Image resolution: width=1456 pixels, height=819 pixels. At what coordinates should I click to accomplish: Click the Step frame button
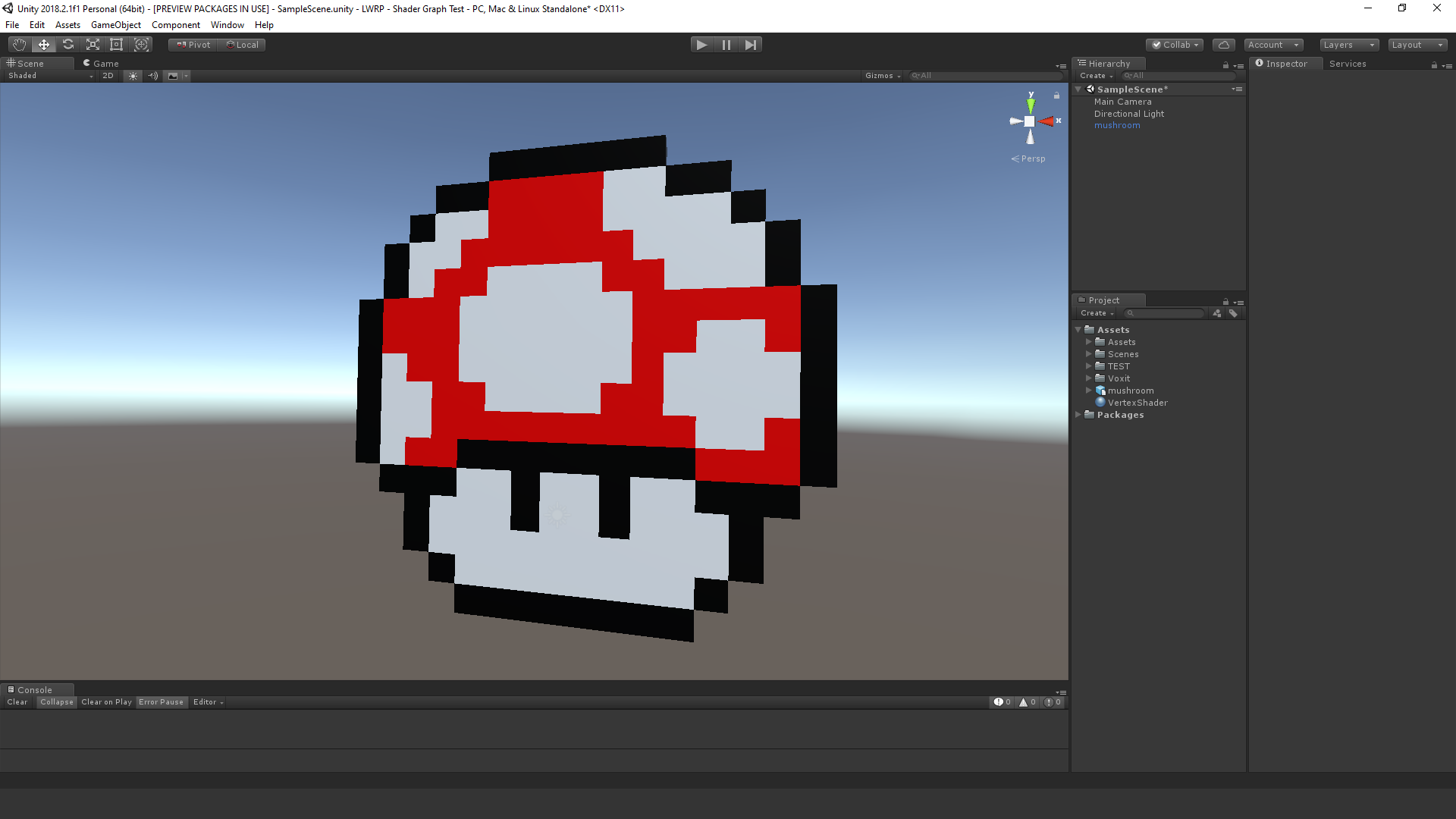coord(751,45)
